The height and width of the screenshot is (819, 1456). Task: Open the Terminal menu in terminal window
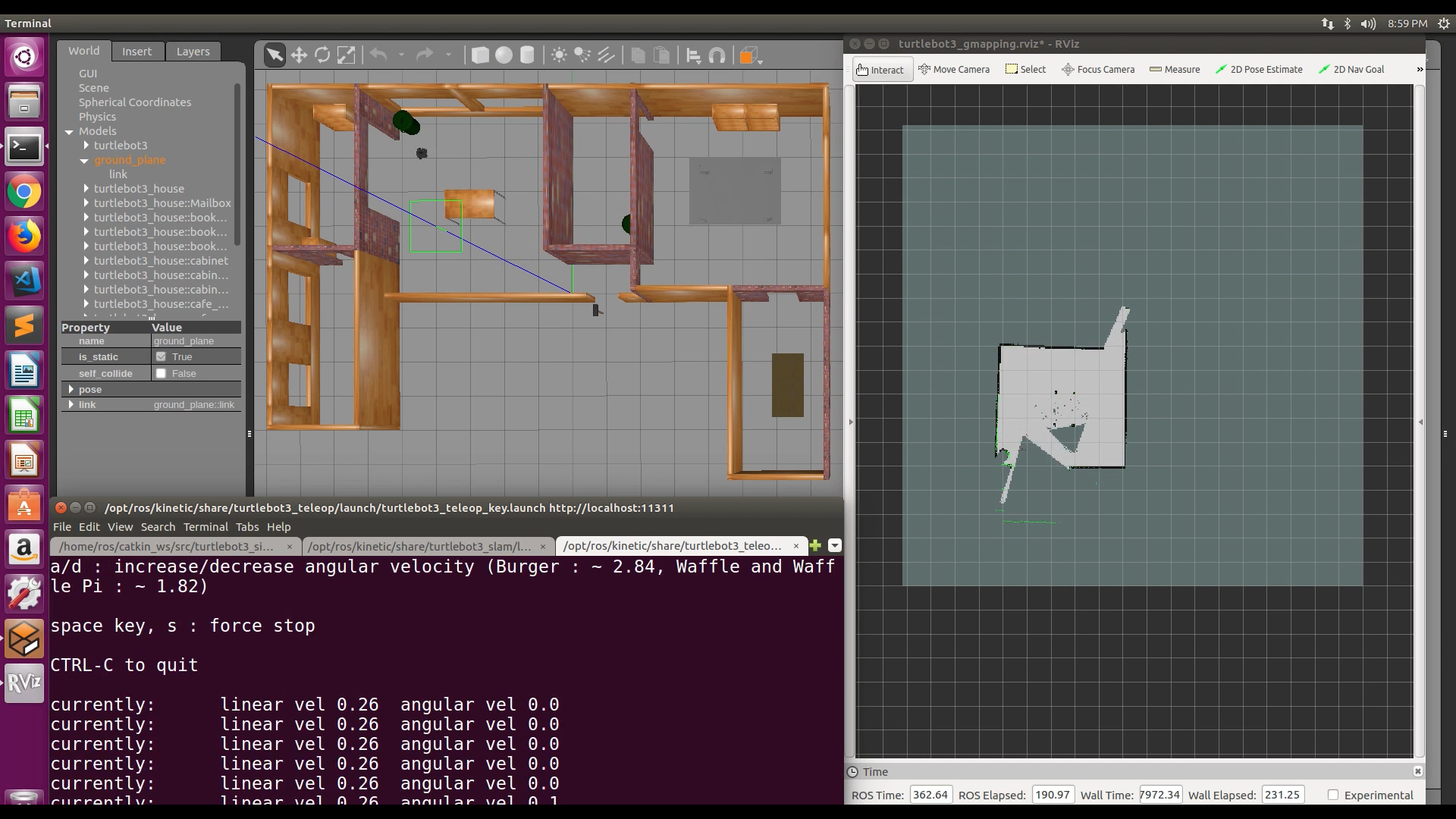tap(205, 526)
